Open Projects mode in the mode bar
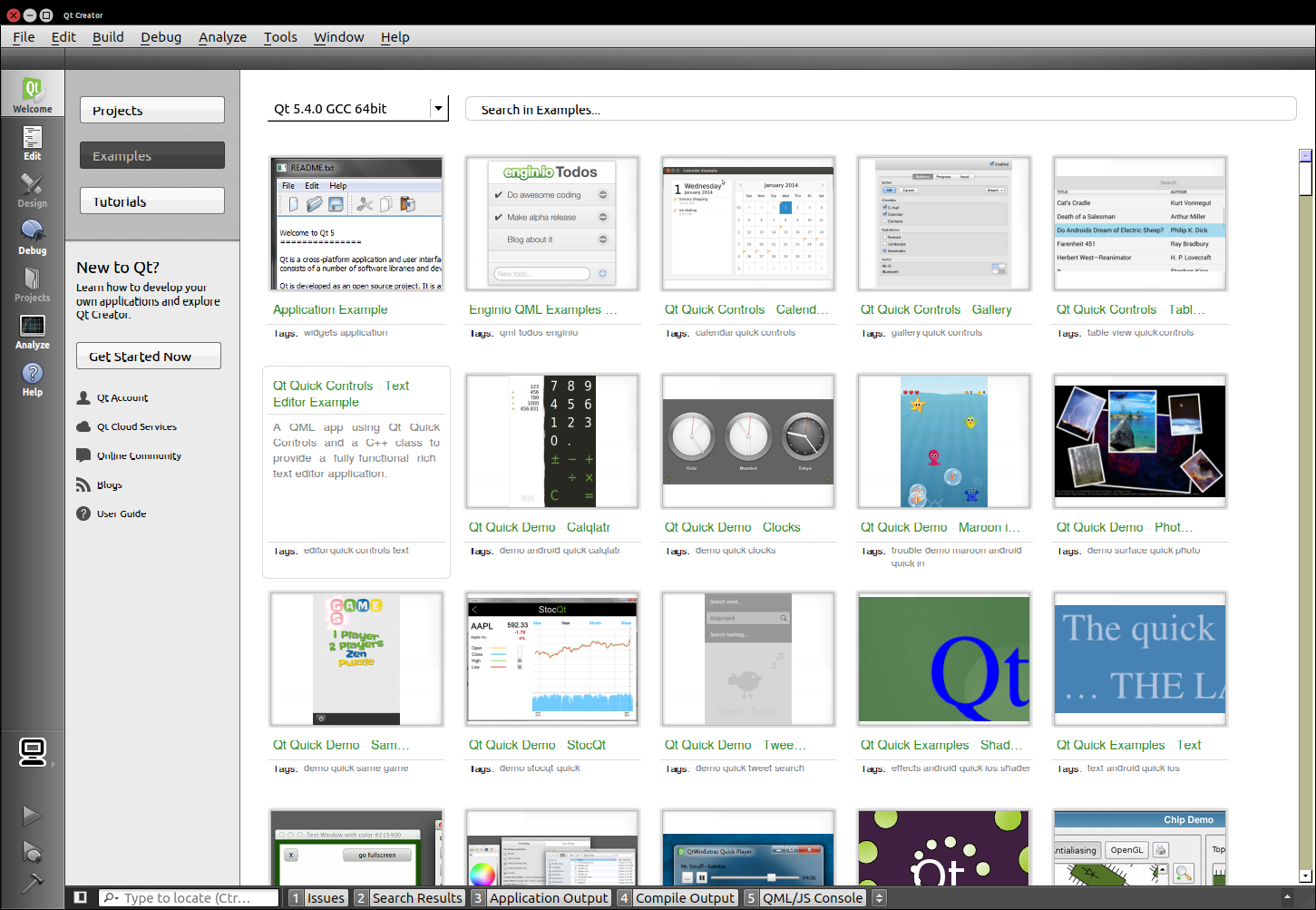The height and width of the screenshot is (910, 1316). point(32,284)
